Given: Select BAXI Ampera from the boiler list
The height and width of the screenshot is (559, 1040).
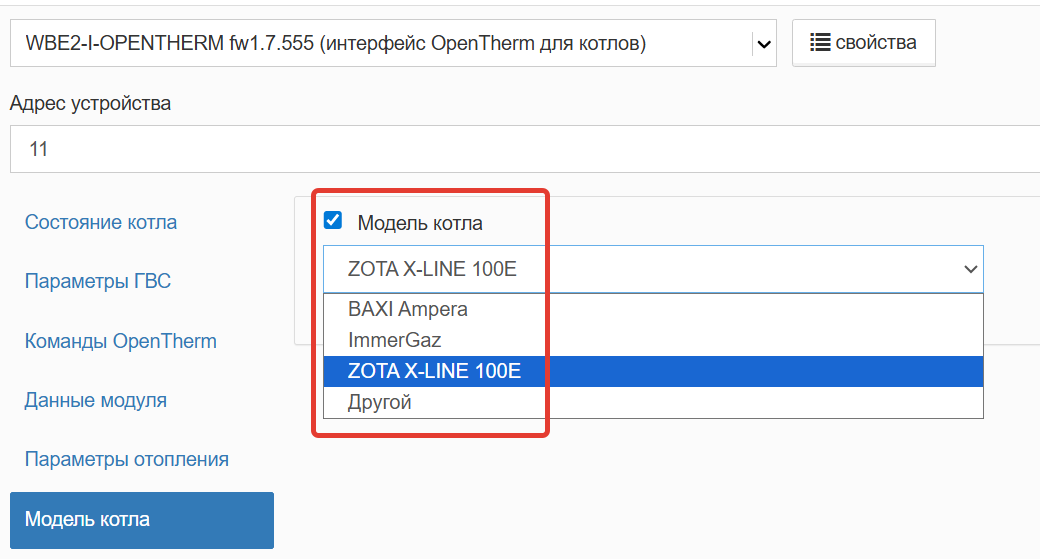Looking at the screenshot, I should coord(408,309).
